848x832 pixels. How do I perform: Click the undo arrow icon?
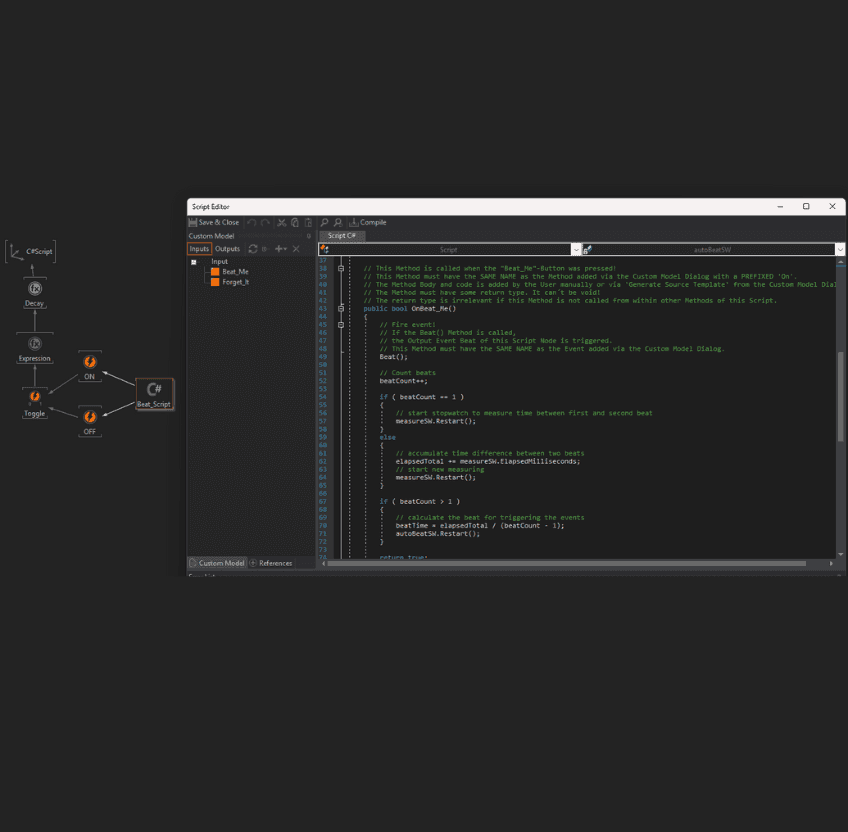coord(251,222)
